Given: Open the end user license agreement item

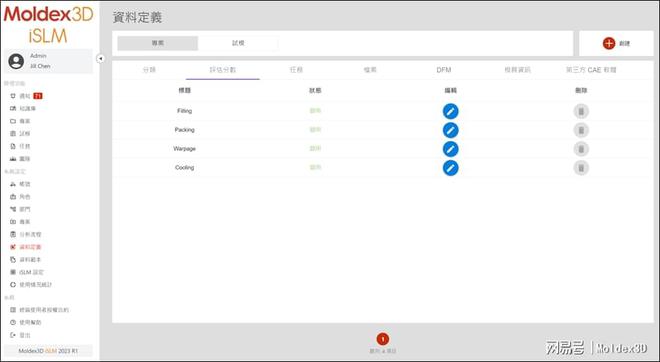Looking at the screenshot, I should pyautogui.click(x=40, y=310).
